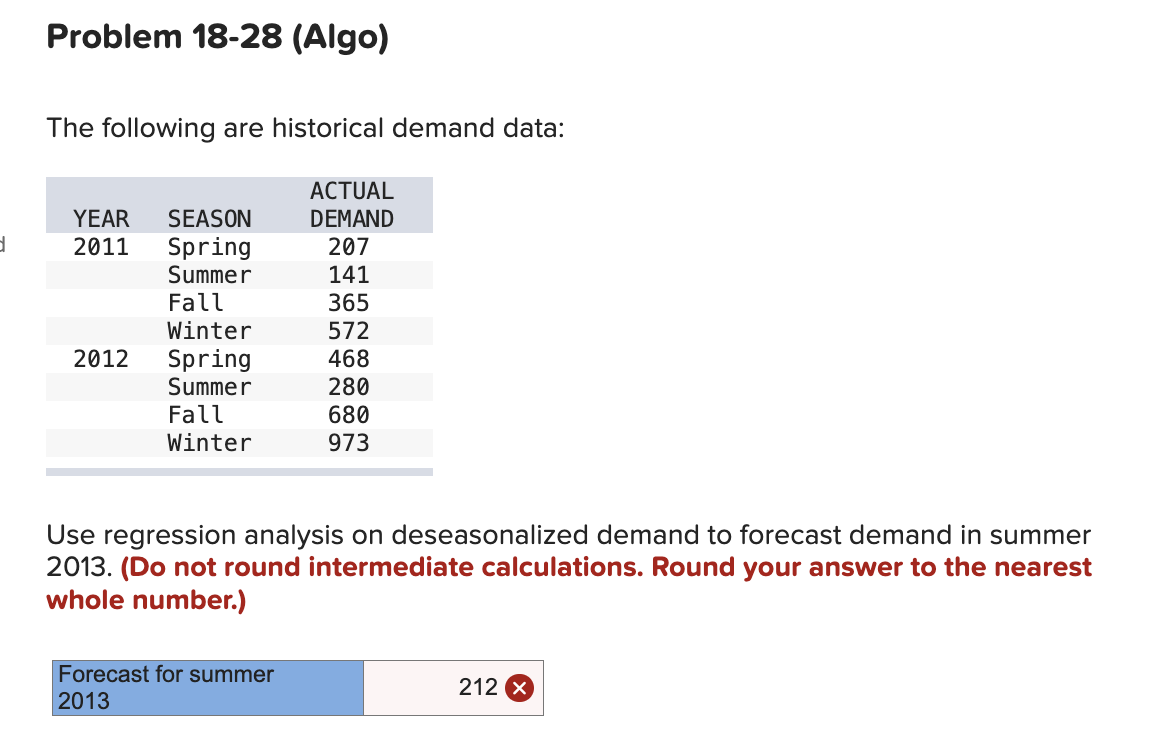Click the YEAR column header

click(x=100, y=218)
